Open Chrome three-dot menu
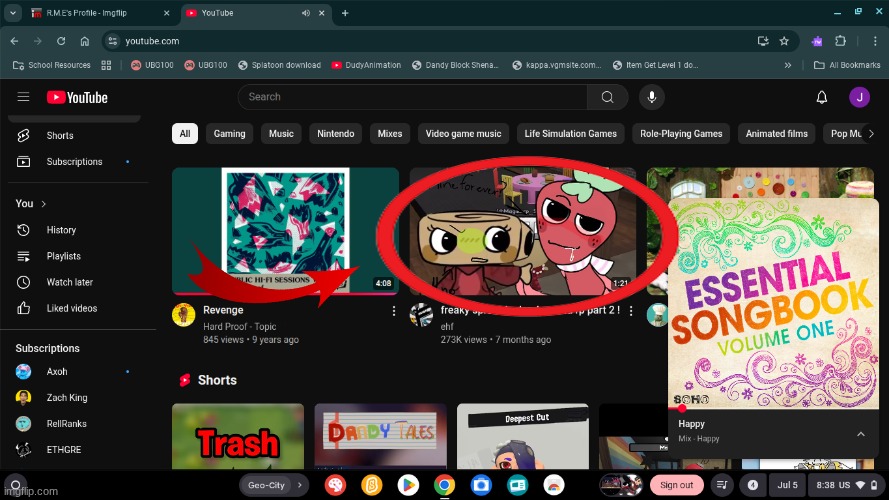The image size is (889, 500). tap(875, 41)
